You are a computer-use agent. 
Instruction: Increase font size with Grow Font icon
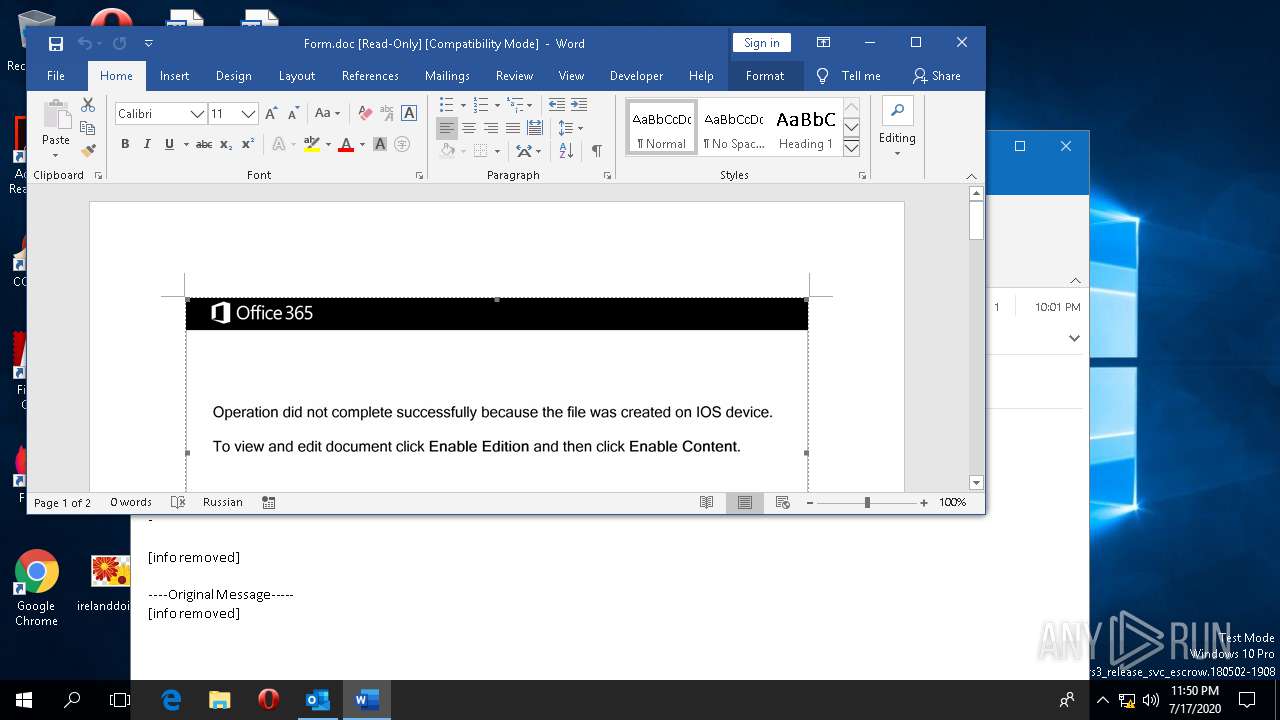[271, 114]
